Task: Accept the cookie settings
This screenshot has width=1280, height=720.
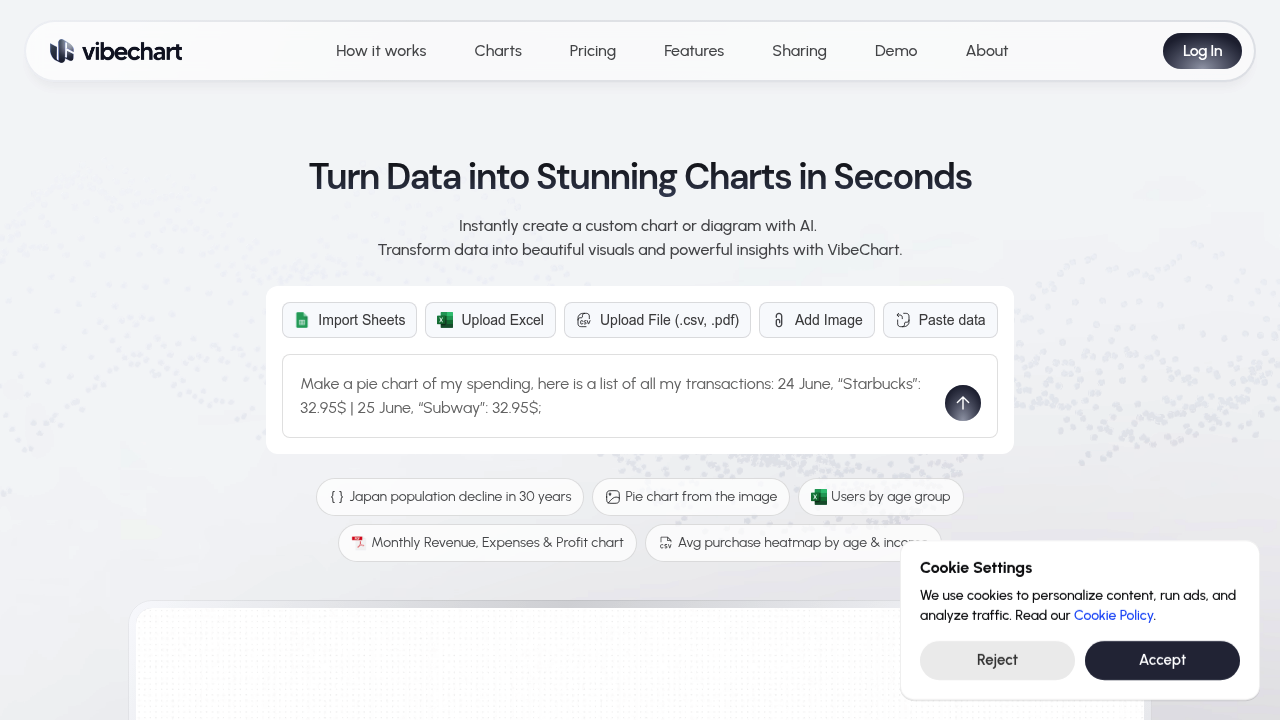Action: (x=1162, y=660)
